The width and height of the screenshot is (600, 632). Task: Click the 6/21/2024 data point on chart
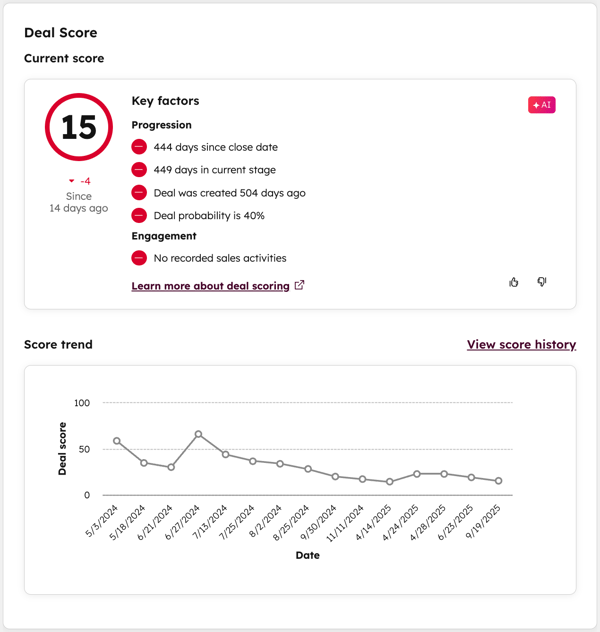pyautogui.click(x=171, y=467)
